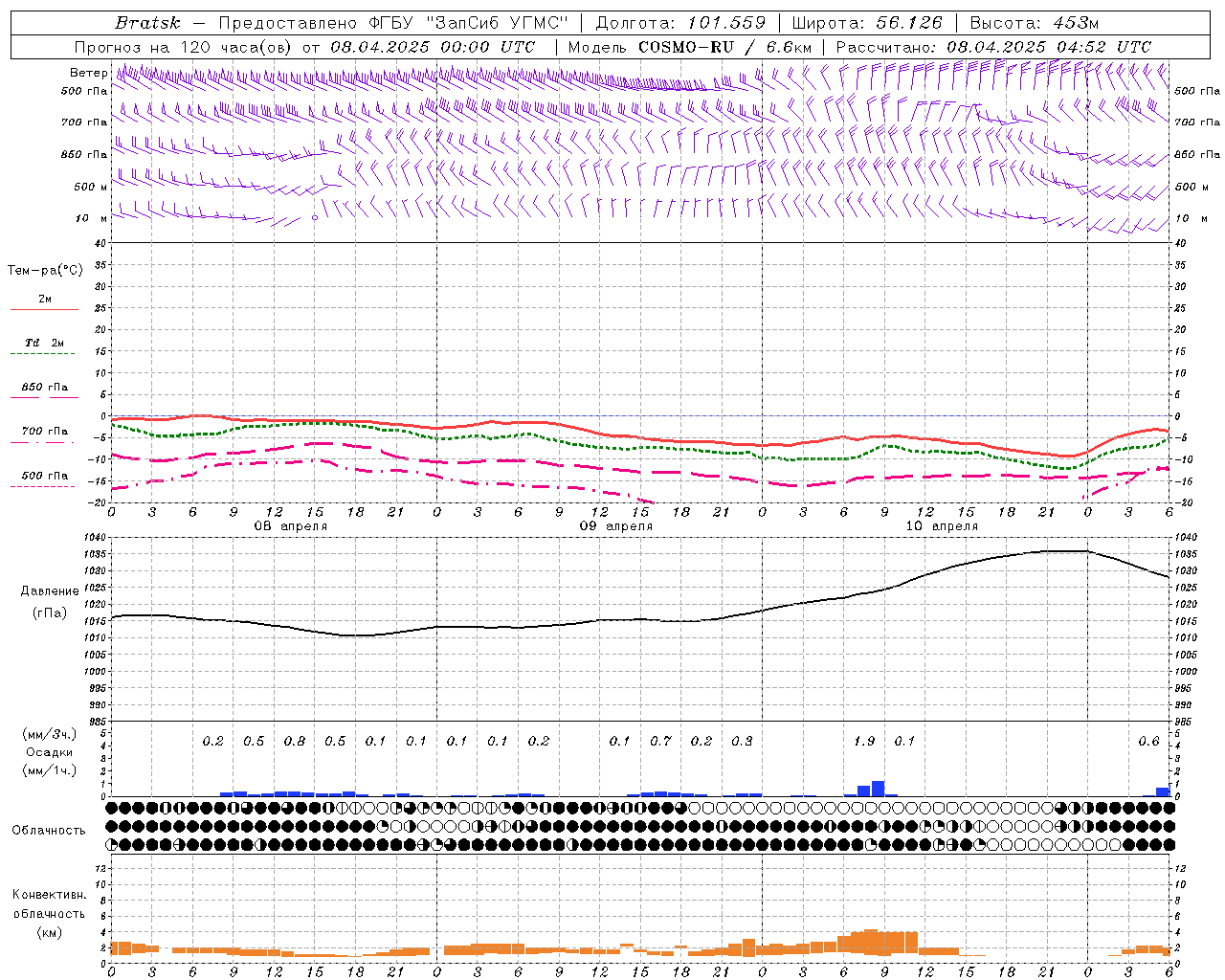This screenshot has height=980, width=1225.
Task: Select the model name "COSMO-RU / 6.6км"
Action: click(x=725, y=47)
